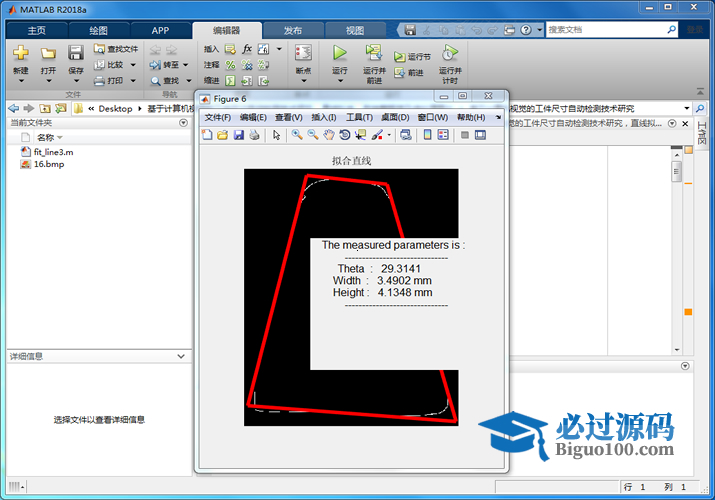Image resolution: width=715 pixels, height=500 pixels.
Task: Click Desktop in the folder path
Action: click(115, 108)
